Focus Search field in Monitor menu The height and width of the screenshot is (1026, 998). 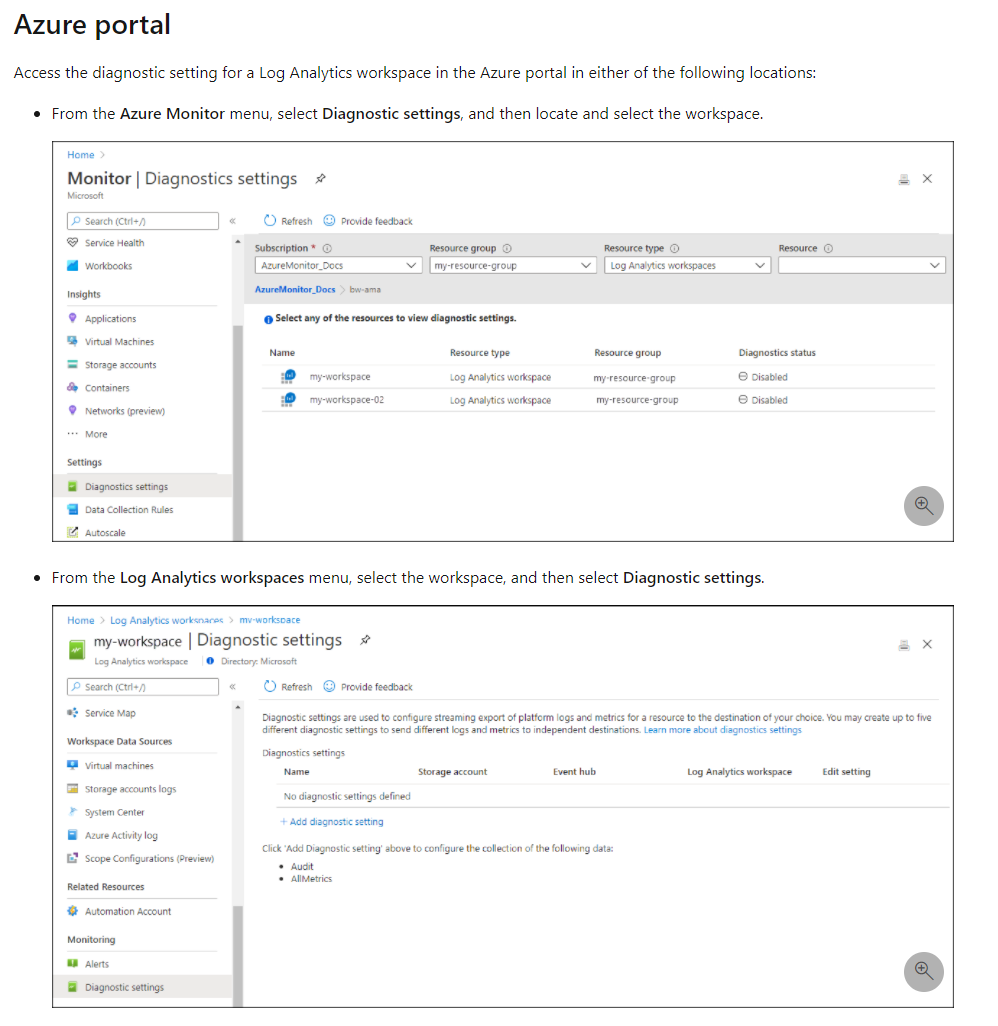pyautogui.click(x=143, y=221)
